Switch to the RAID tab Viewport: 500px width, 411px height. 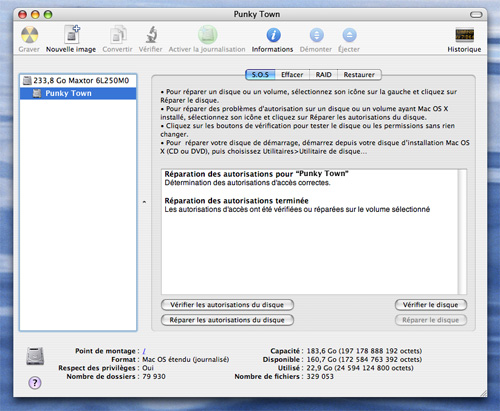[323, 75]
